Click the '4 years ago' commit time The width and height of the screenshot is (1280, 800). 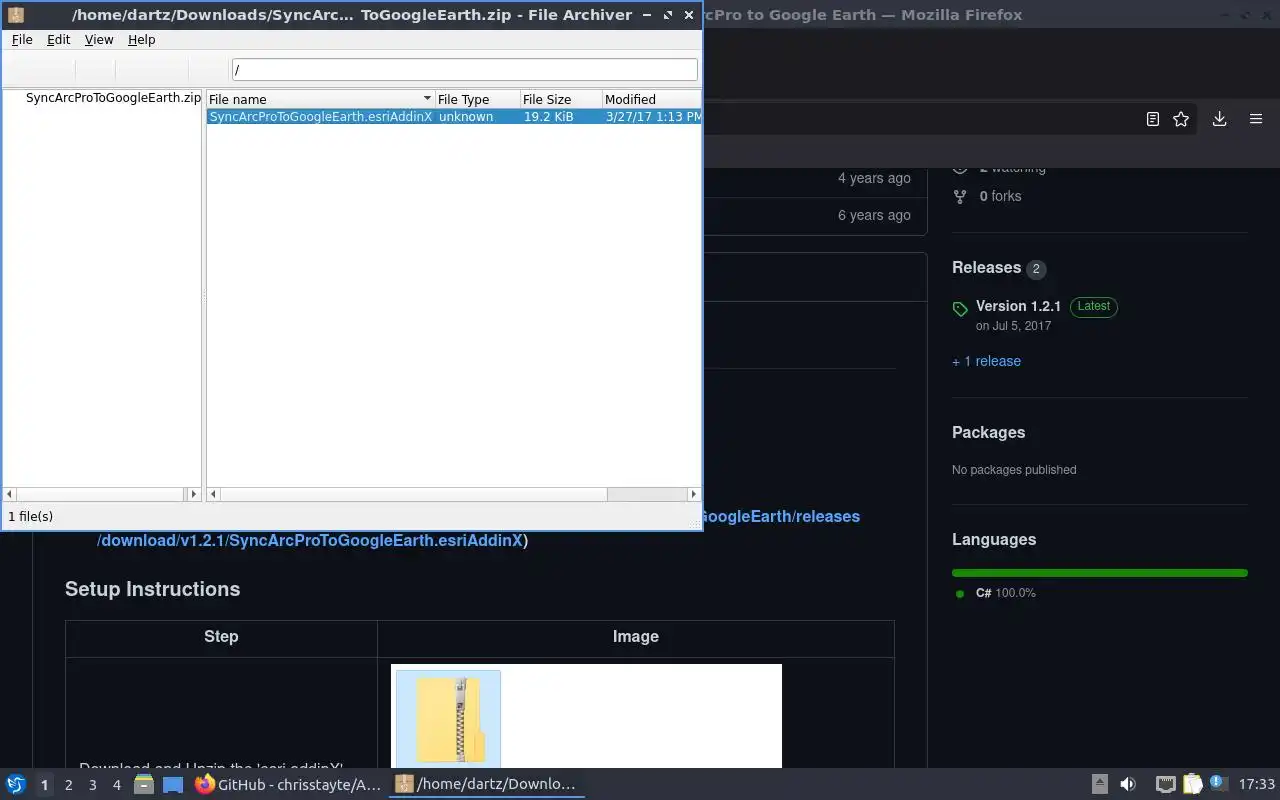tap(874, 178)
